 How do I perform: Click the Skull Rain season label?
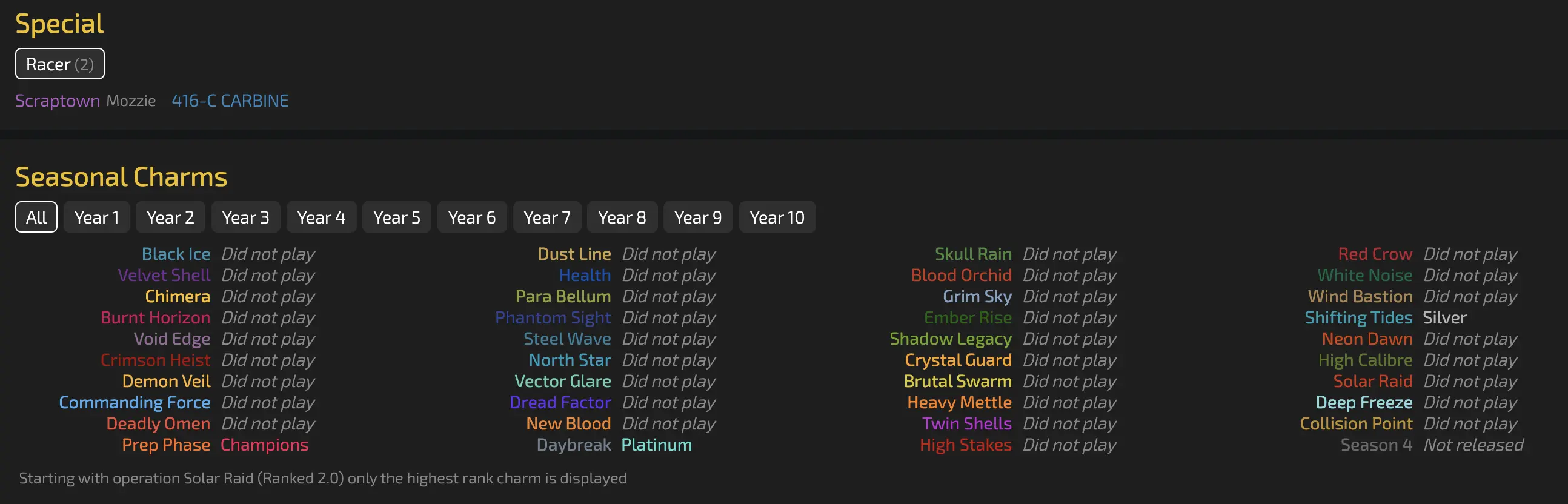point(972,254)
